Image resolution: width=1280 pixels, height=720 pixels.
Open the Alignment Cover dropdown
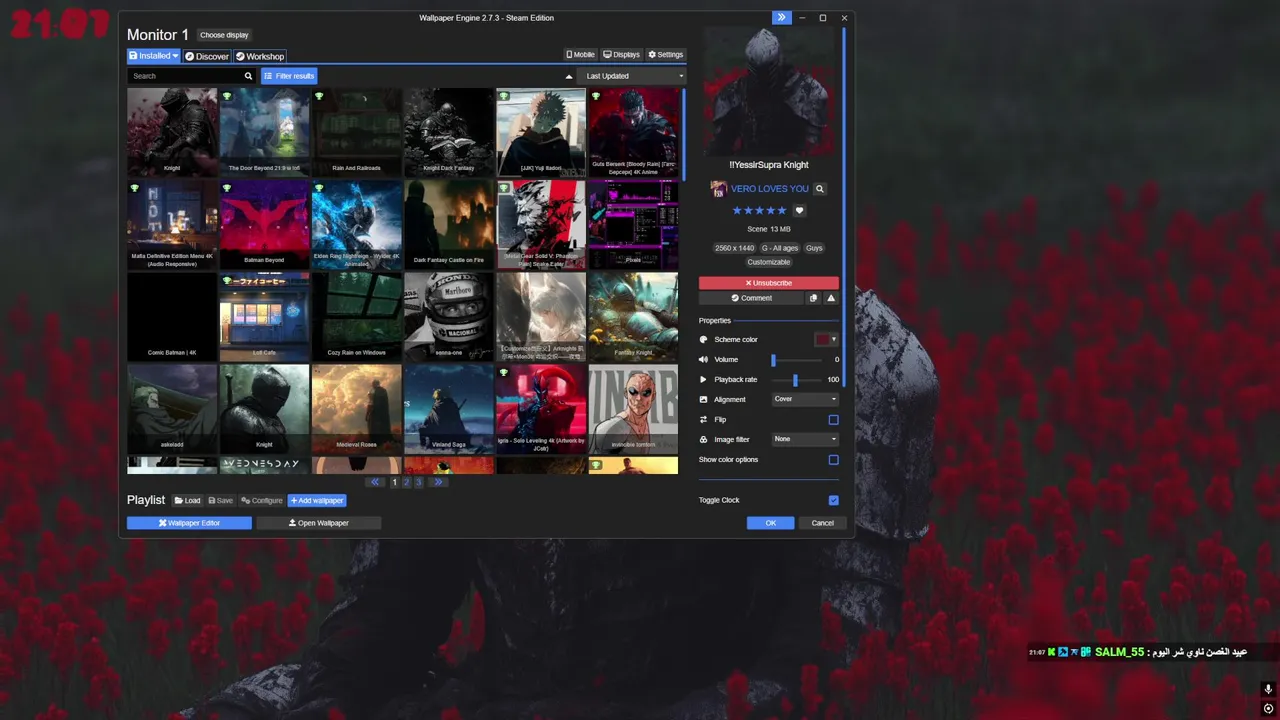805,399
